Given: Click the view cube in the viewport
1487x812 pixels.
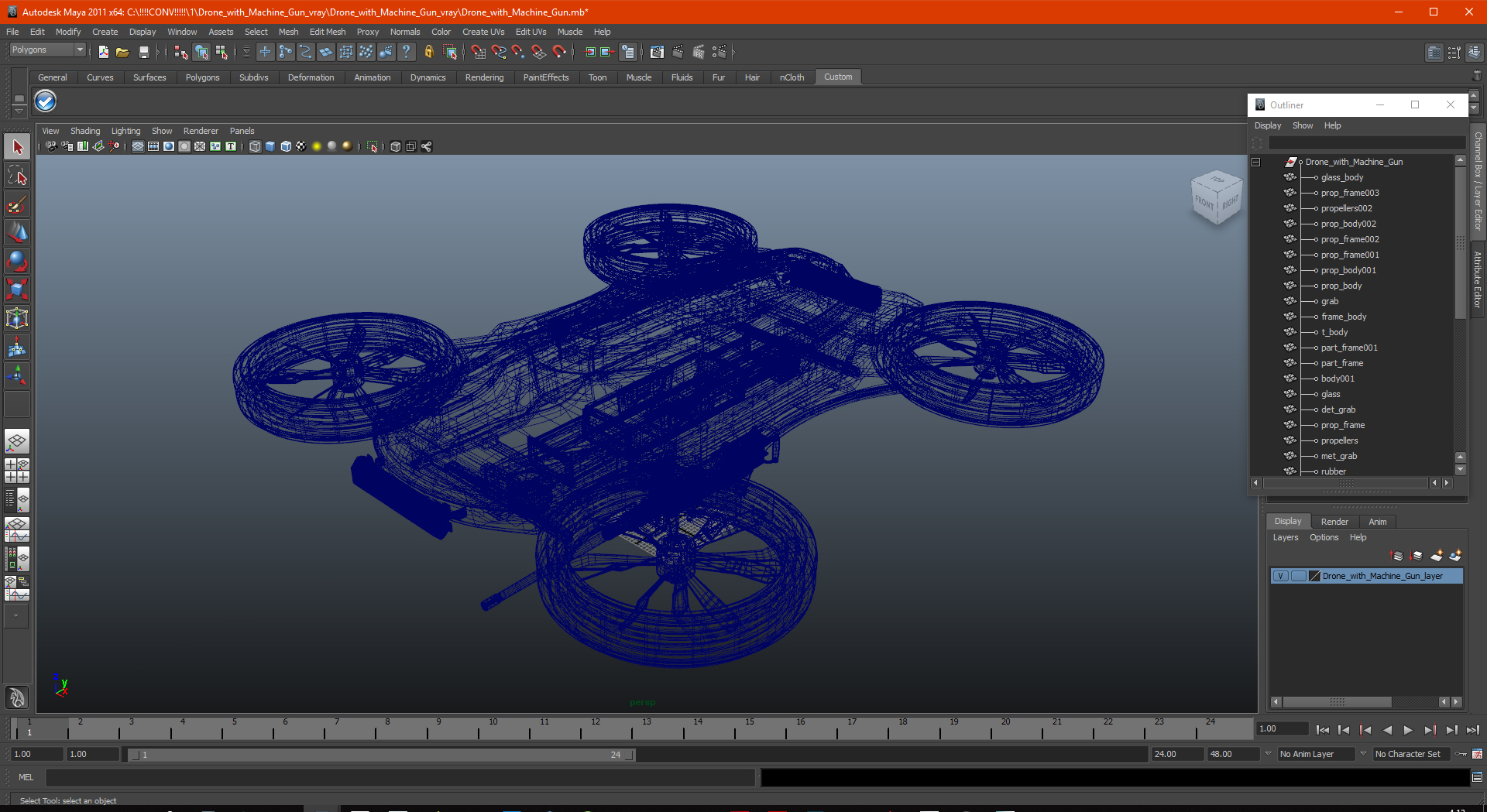Looking at the screenshot, I should 1216,198.
